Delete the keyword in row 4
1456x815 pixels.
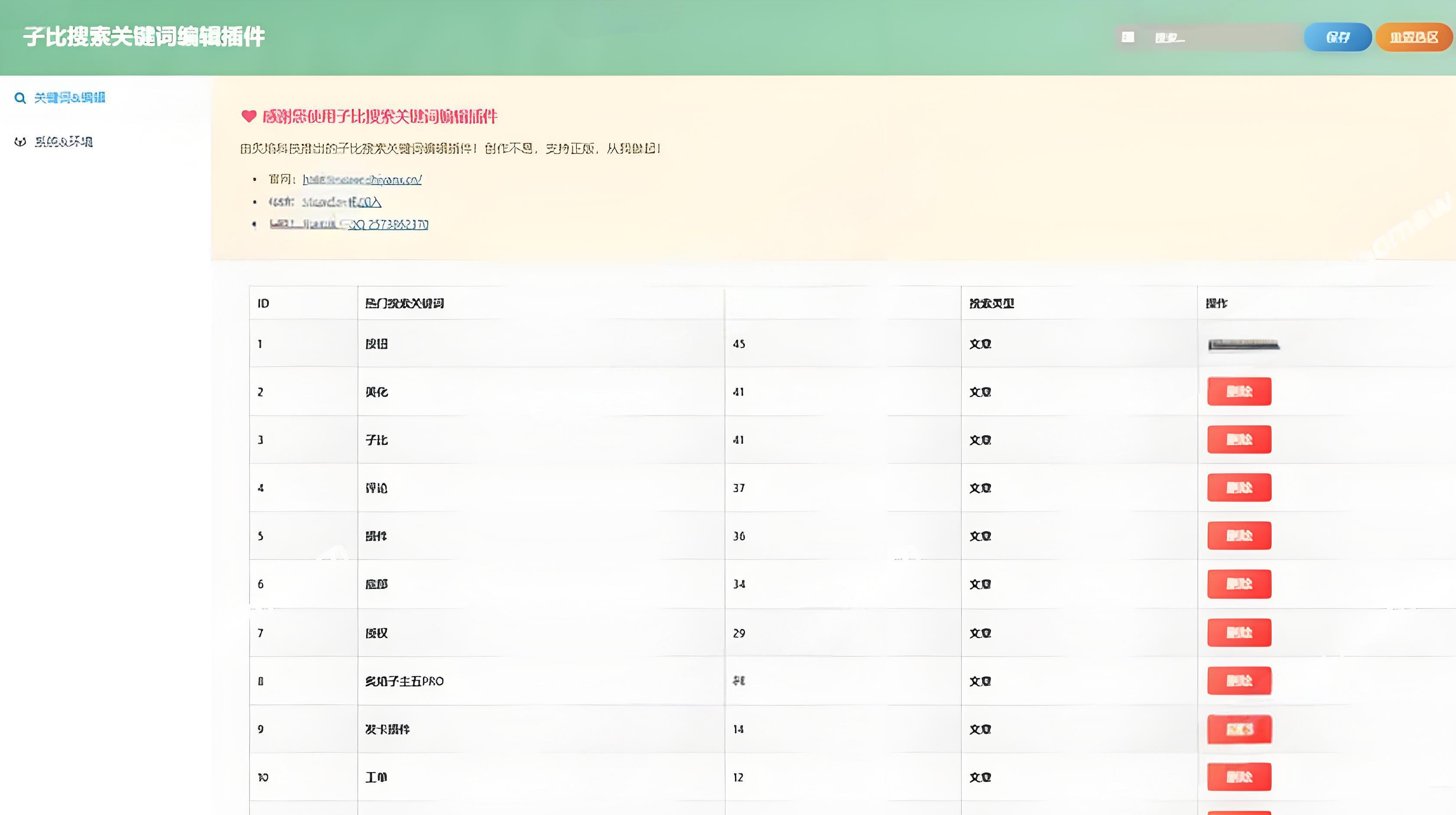point(1239,487)
